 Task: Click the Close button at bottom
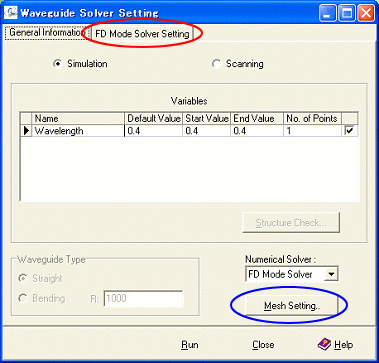[263, 344]
